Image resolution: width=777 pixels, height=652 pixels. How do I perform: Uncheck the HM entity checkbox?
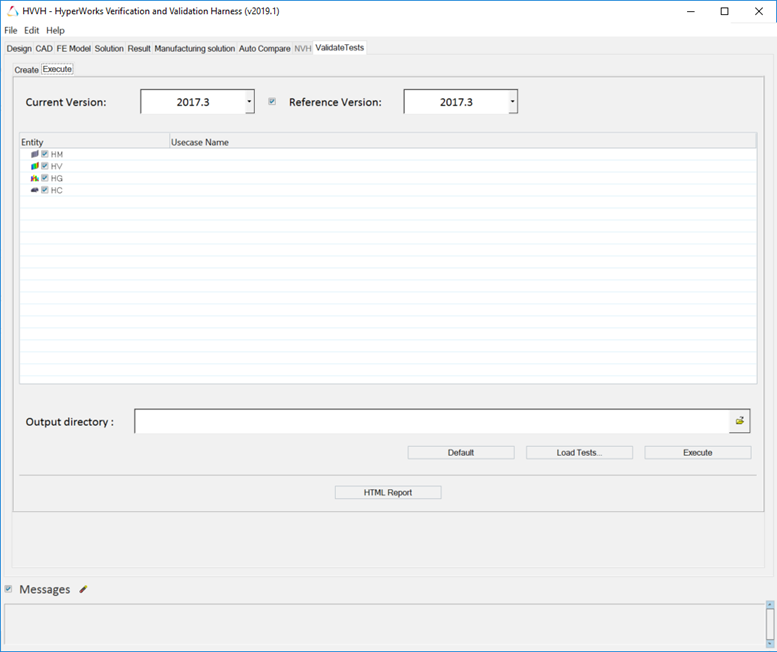click(x=45, y=154)
